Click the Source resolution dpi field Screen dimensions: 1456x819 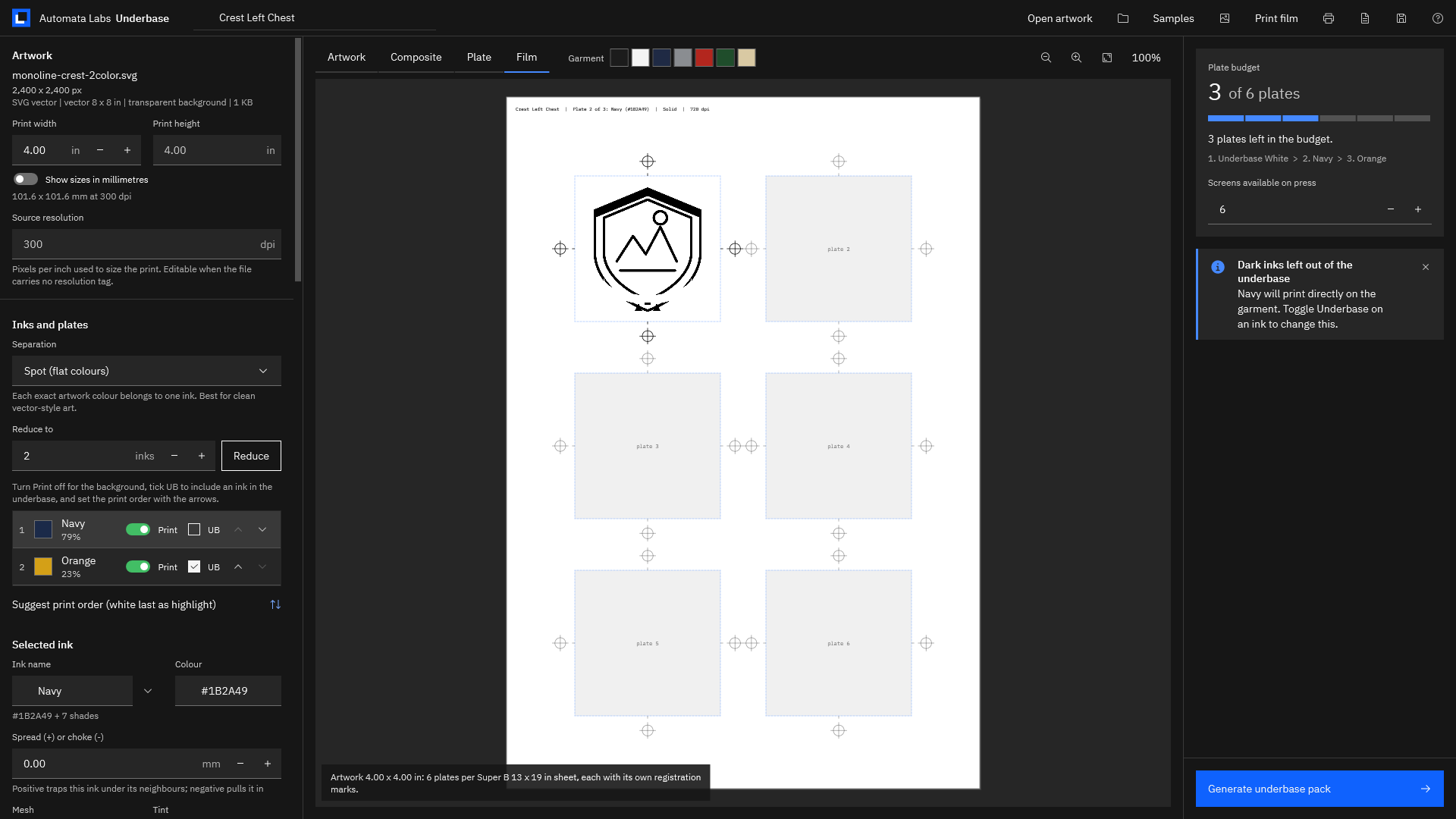[x=146, y=244]
